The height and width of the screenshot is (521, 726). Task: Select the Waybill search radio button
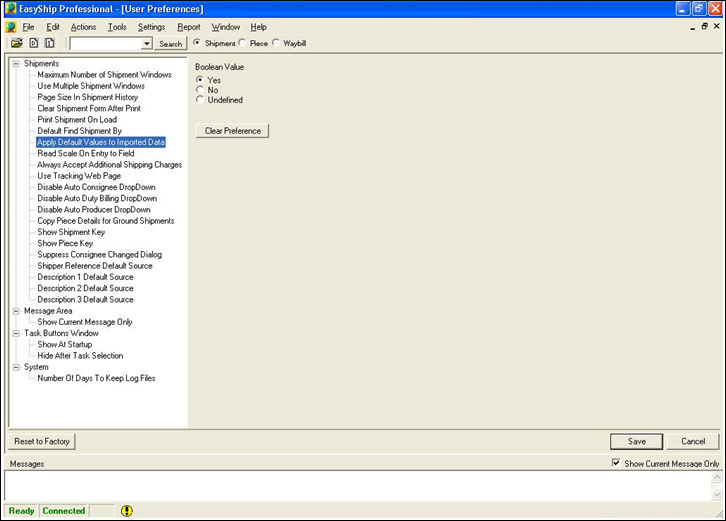tap(276, 43)
